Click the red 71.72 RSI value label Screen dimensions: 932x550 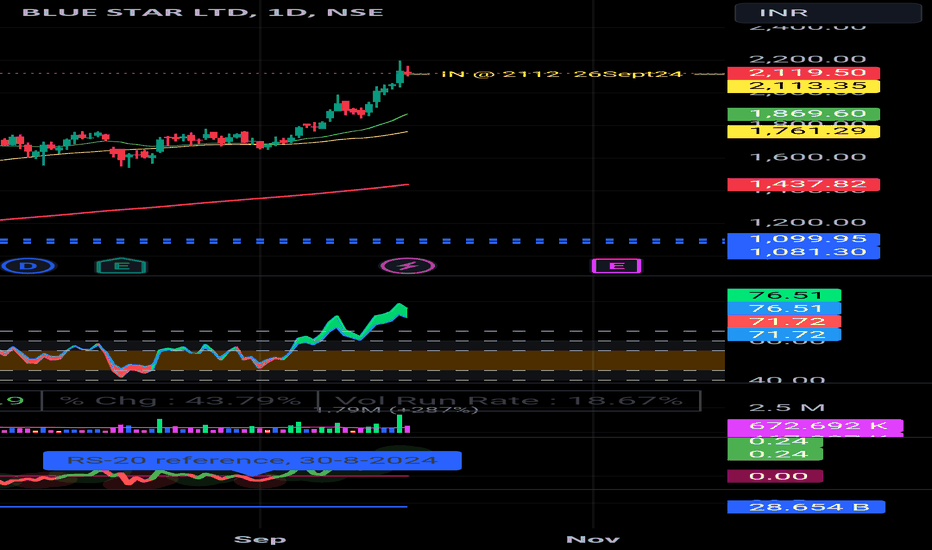point(784,322)
